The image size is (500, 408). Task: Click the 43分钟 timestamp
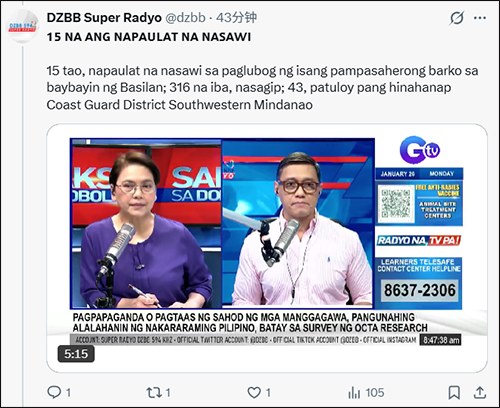coord(236,18)
